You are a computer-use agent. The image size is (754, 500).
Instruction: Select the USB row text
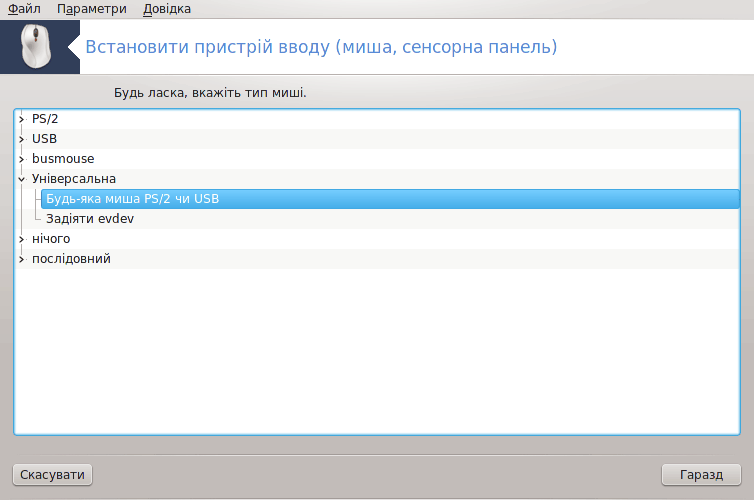click(44, 139)
